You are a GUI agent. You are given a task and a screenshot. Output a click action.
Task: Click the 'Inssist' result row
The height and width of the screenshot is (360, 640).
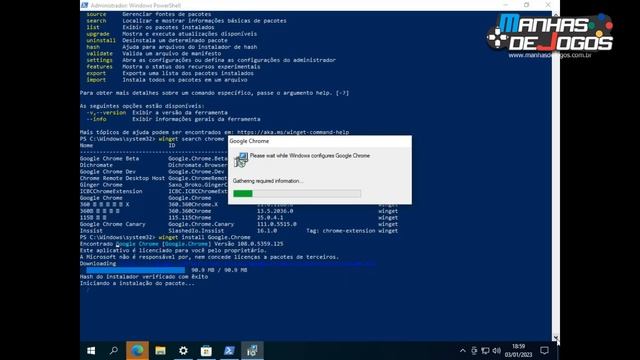(239, 231)
